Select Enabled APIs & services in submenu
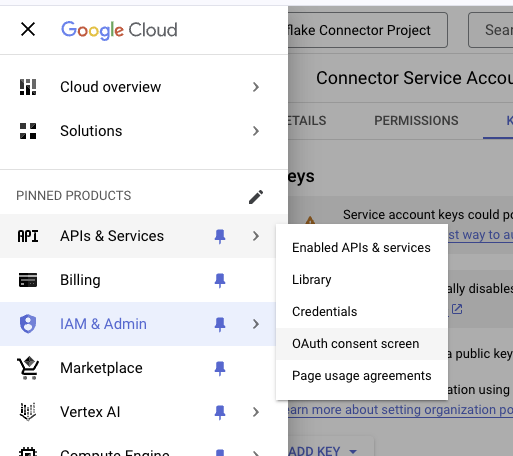Image resolution: width=513 pixels, height=456 pixels. coord(362,248)
